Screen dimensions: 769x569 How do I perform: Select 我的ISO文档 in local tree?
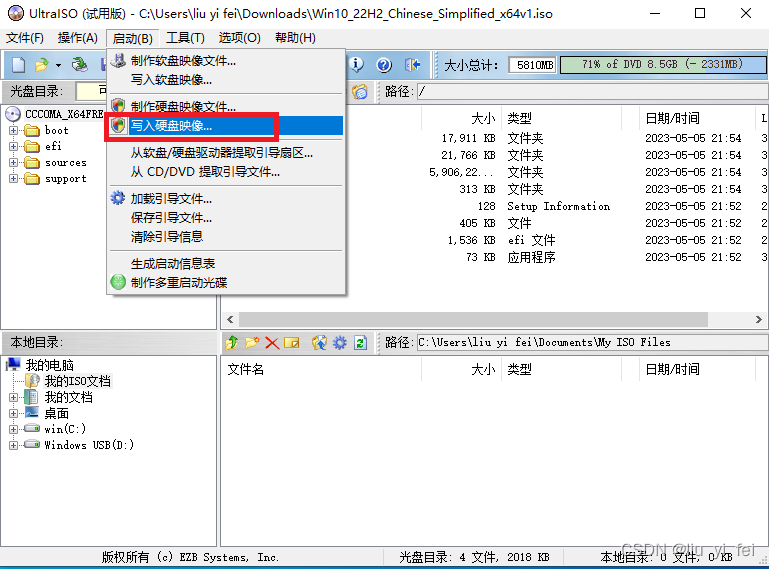(77, 381)
